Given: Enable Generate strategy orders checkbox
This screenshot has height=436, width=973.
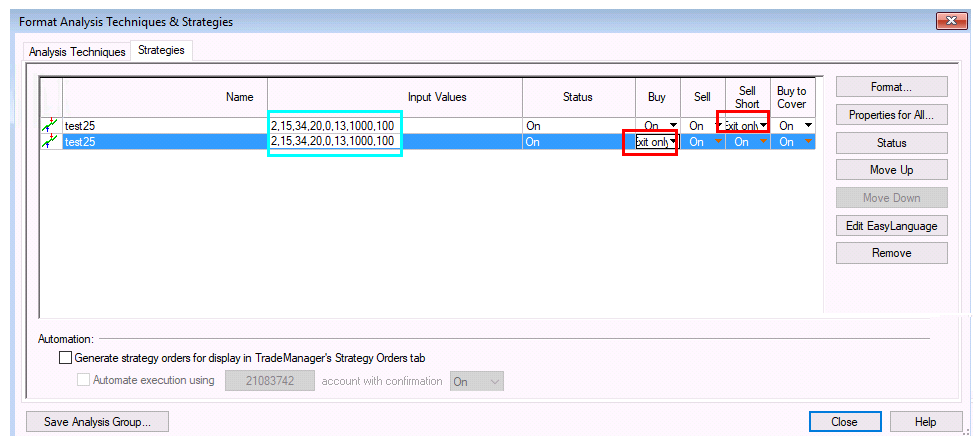Looking at the screenshot, I should coord(66,357).
